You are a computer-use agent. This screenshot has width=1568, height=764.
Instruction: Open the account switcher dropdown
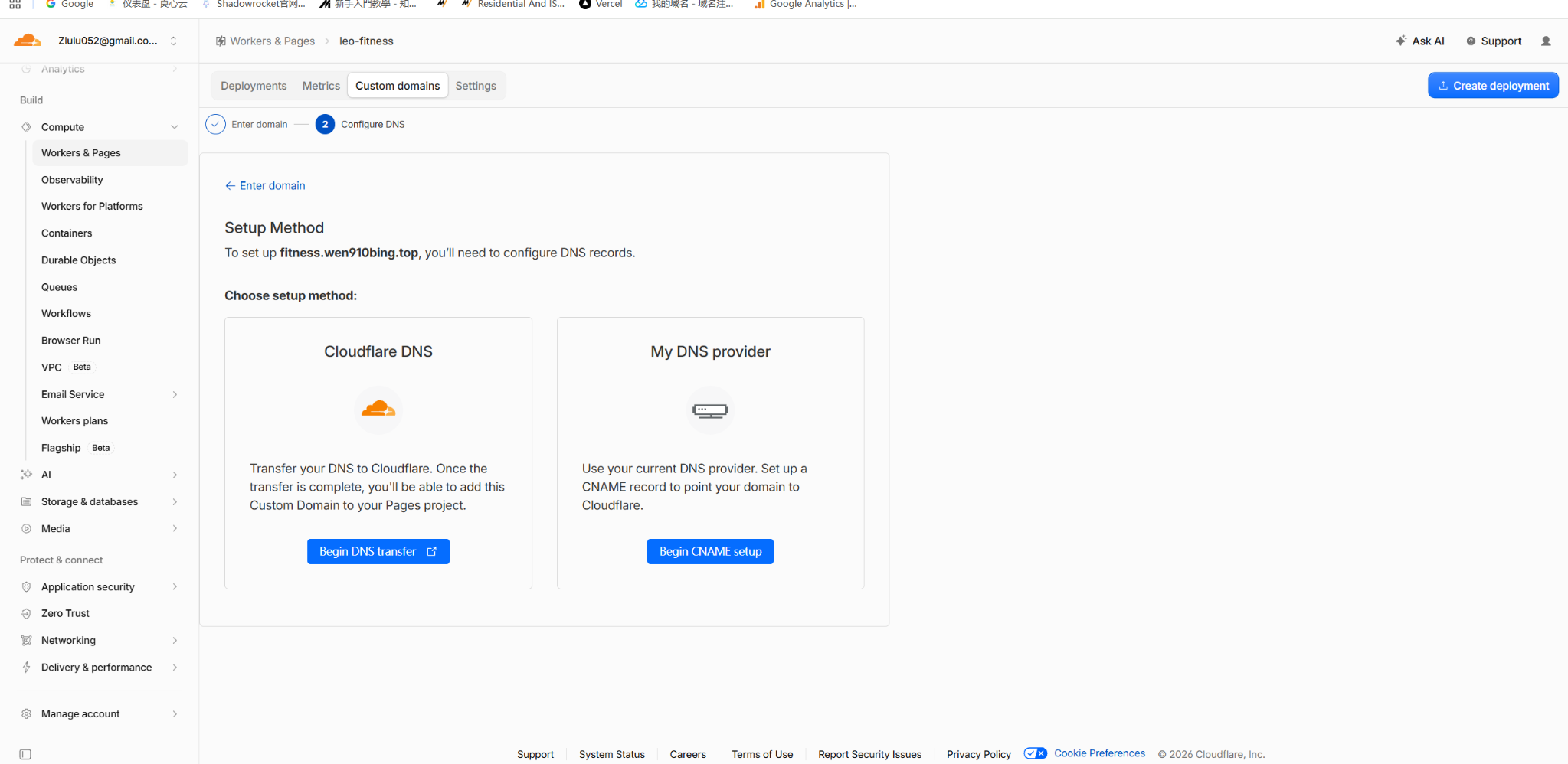click(x=174, y=41)
